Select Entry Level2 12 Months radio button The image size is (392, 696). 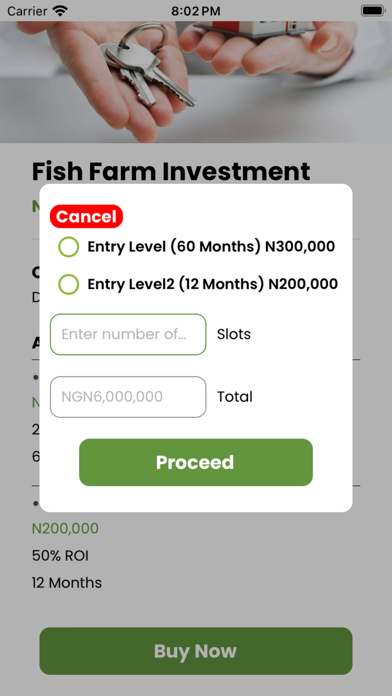69,284
